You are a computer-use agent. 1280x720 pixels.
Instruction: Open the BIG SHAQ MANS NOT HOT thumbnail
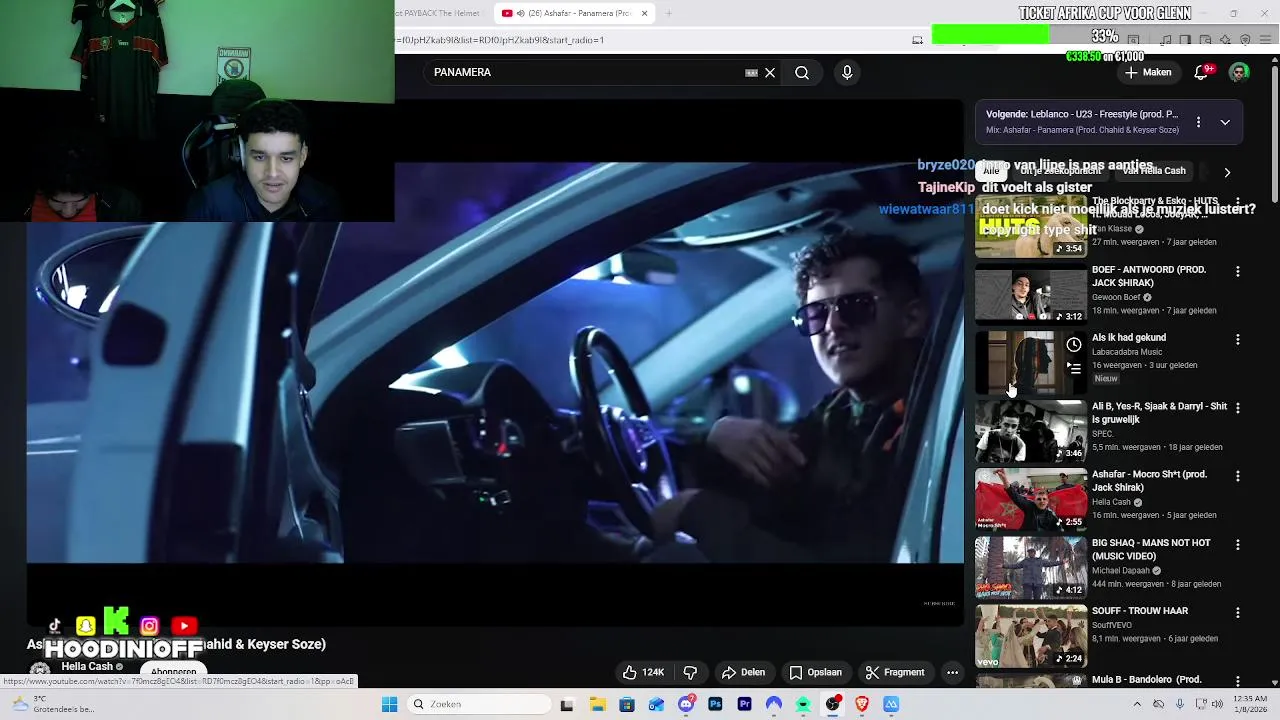point(1030,567)
